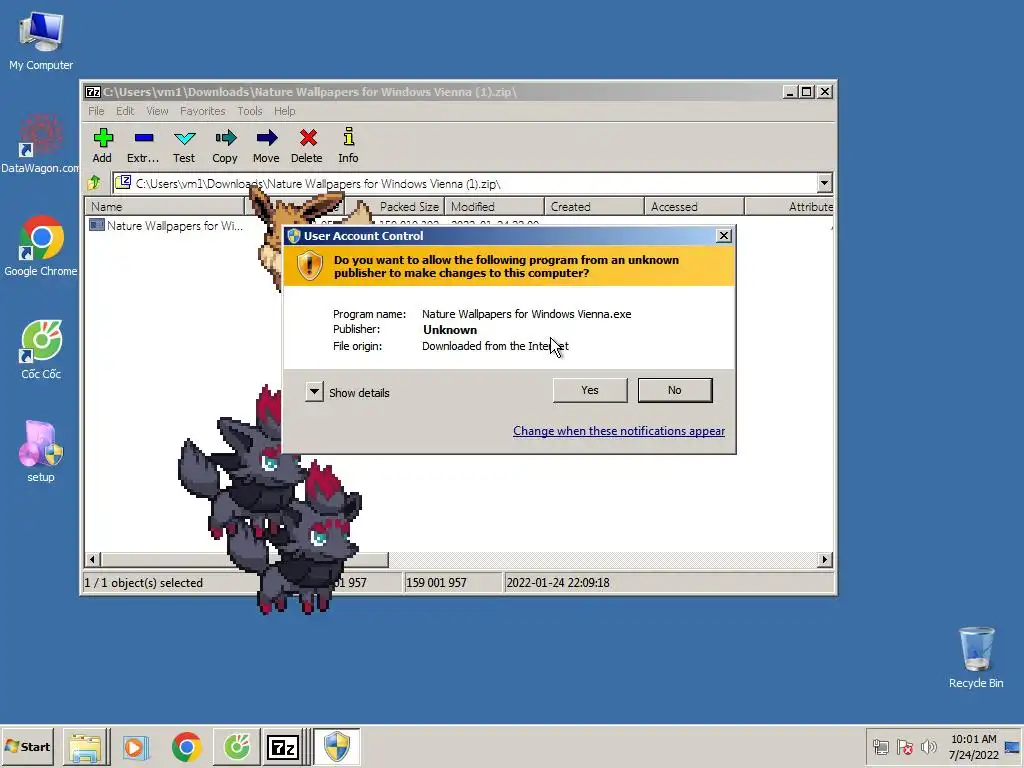The height and width of the screenshot is (768, 1024).
Task: Open the Edit menu in 7-Zip
Action: pos(125,111)
